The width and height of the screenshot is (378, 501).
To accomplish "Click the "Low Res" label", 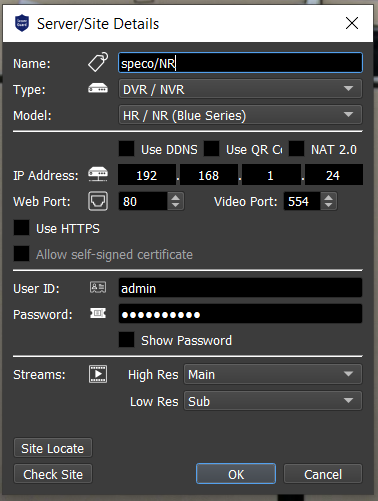I will pyautogui.click(x=154, y=401).
